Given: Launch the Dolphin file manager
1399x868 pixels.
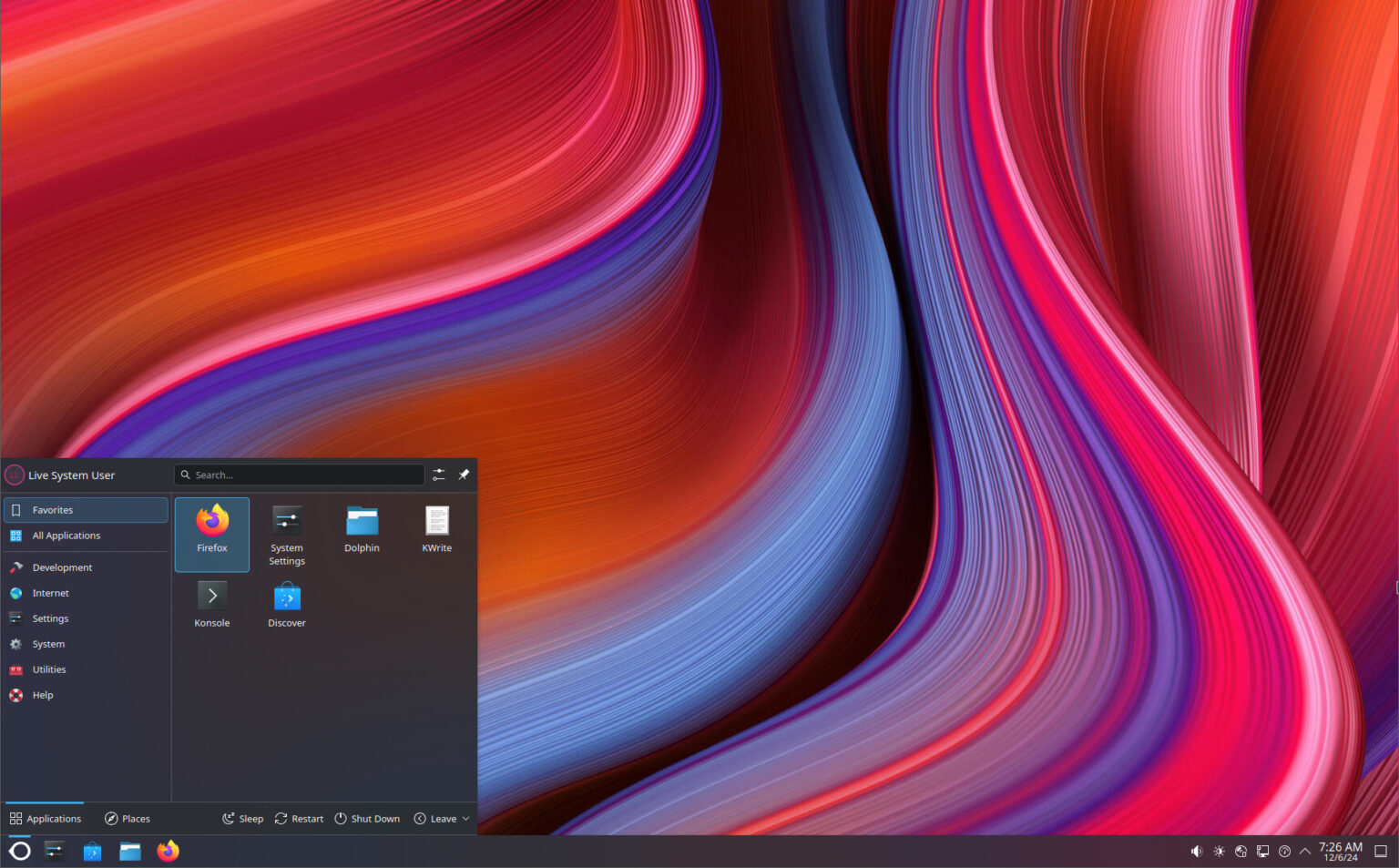Looking at the screenshot, I should point(362,528).
